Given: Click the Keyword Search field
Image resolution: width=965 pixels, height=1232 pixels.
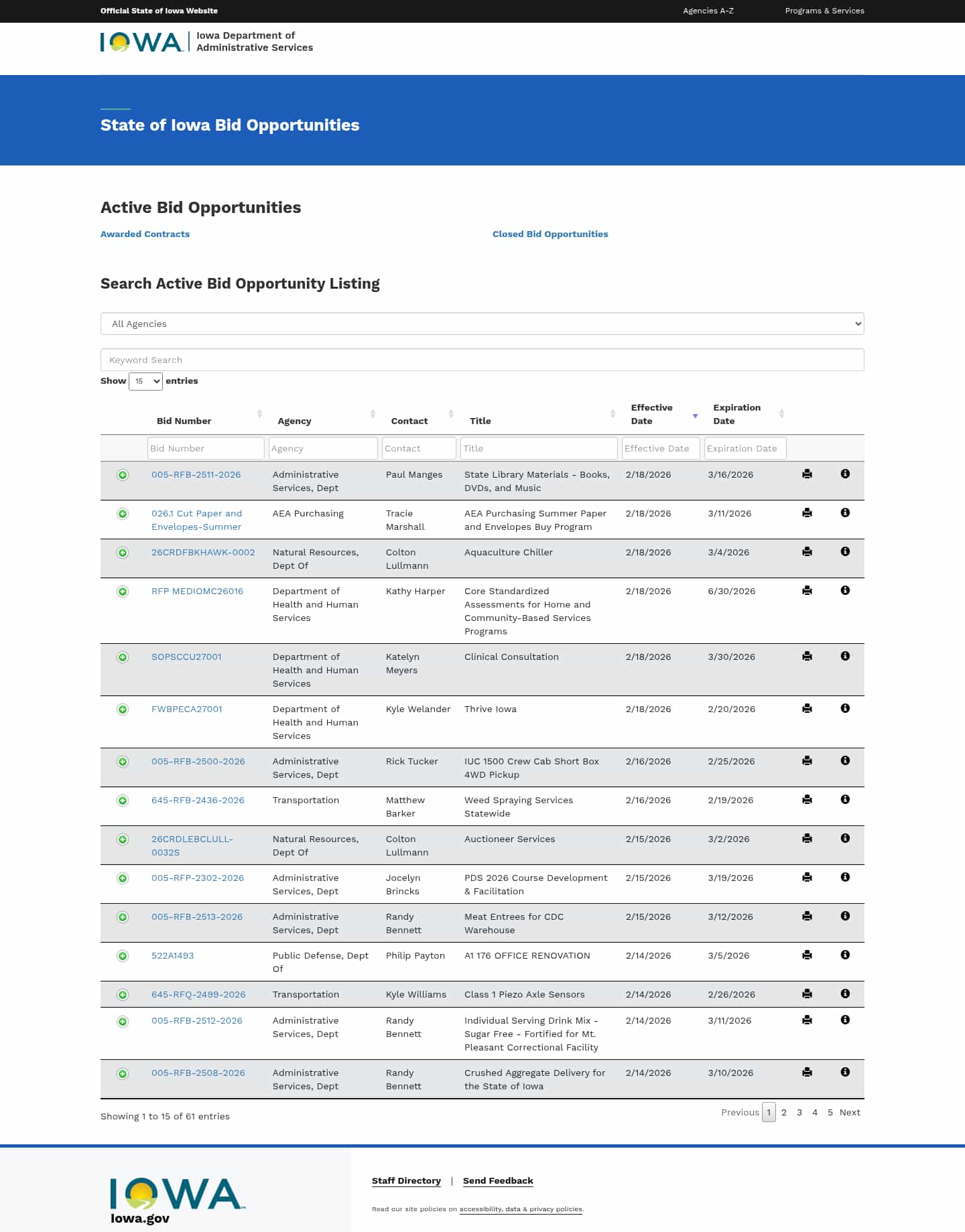Looking at the screenshot, I should click(482, 360).
